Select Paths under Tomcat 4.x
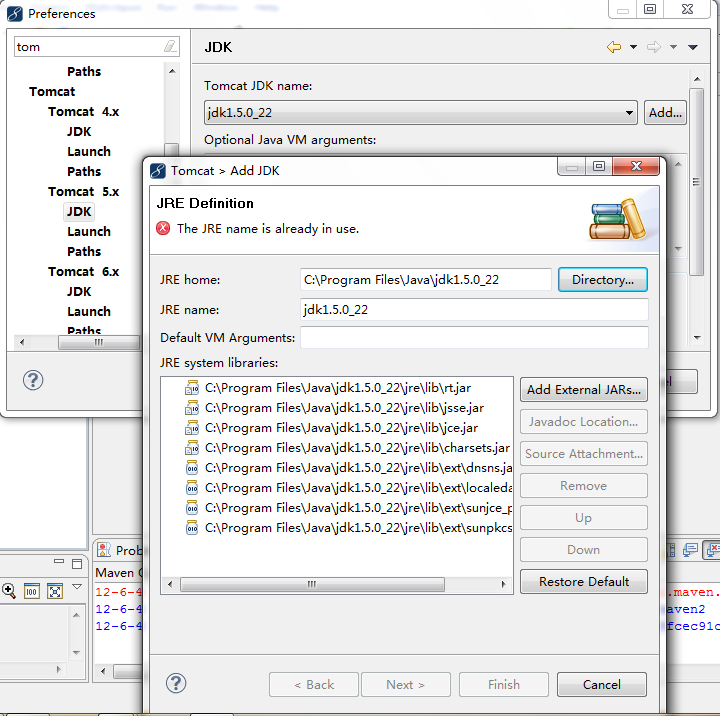 (x=84, y=171)
